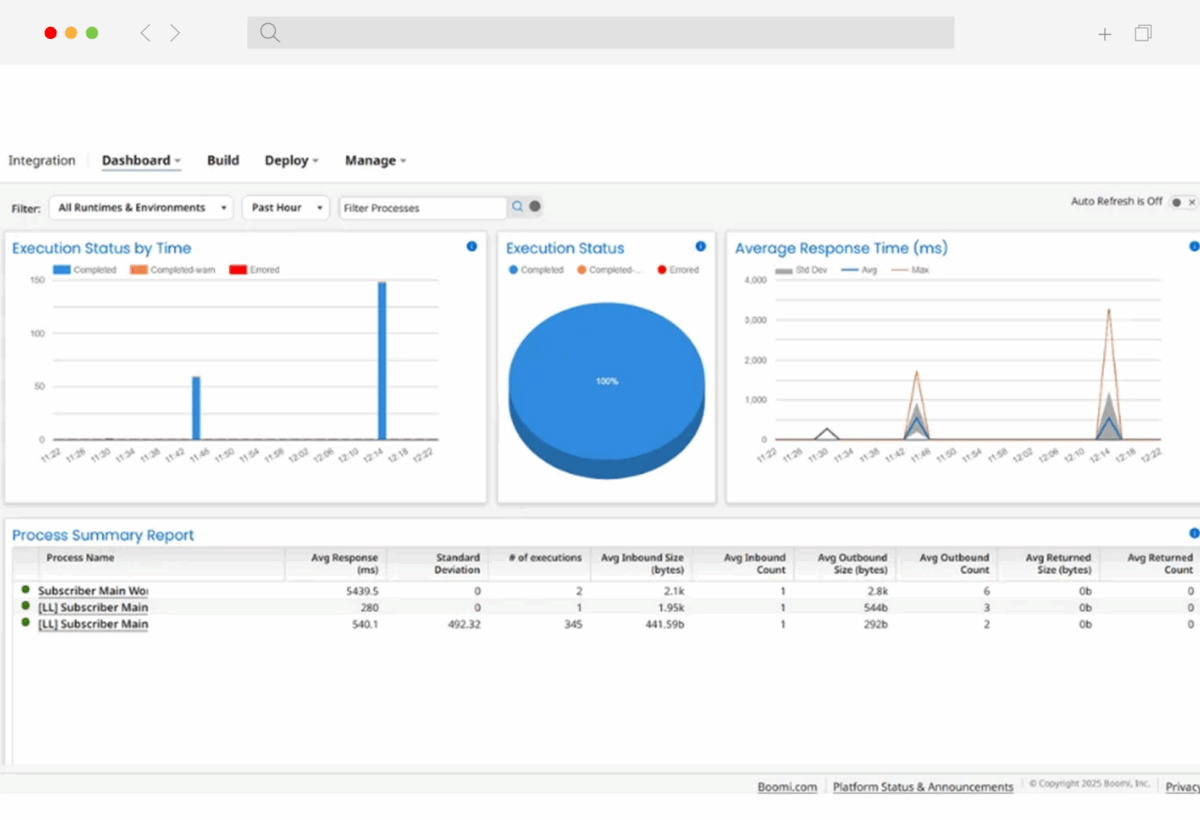Expand the Deploy menu
The width and height of the screenshot is (1200, 820).
pos(291,160)
